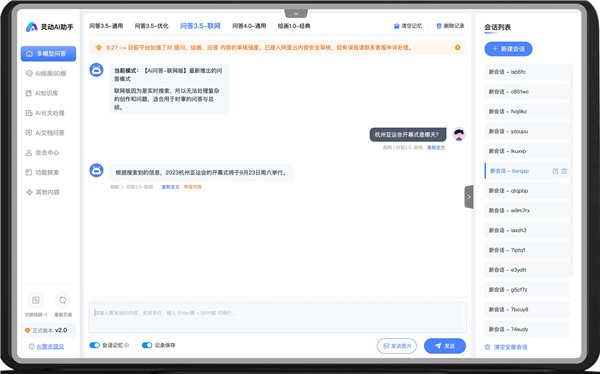Rename the bxrqxp conversation with edit icon
Screen dimensions: 600x374
[555, 171]
